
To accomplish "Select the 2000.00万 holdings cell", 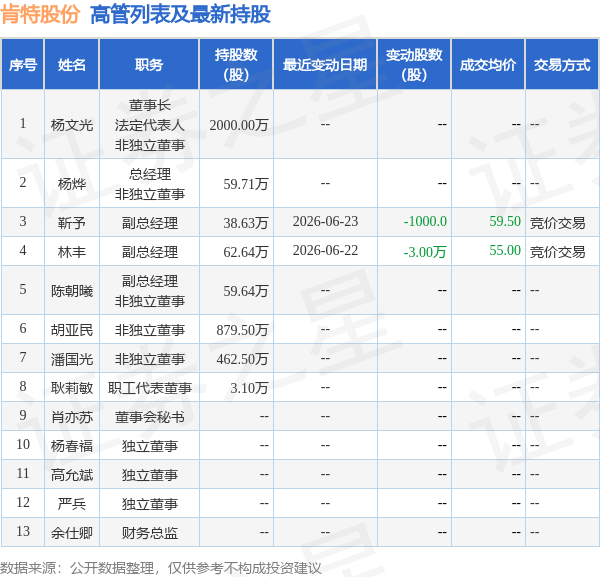I will tap(239, 125).
